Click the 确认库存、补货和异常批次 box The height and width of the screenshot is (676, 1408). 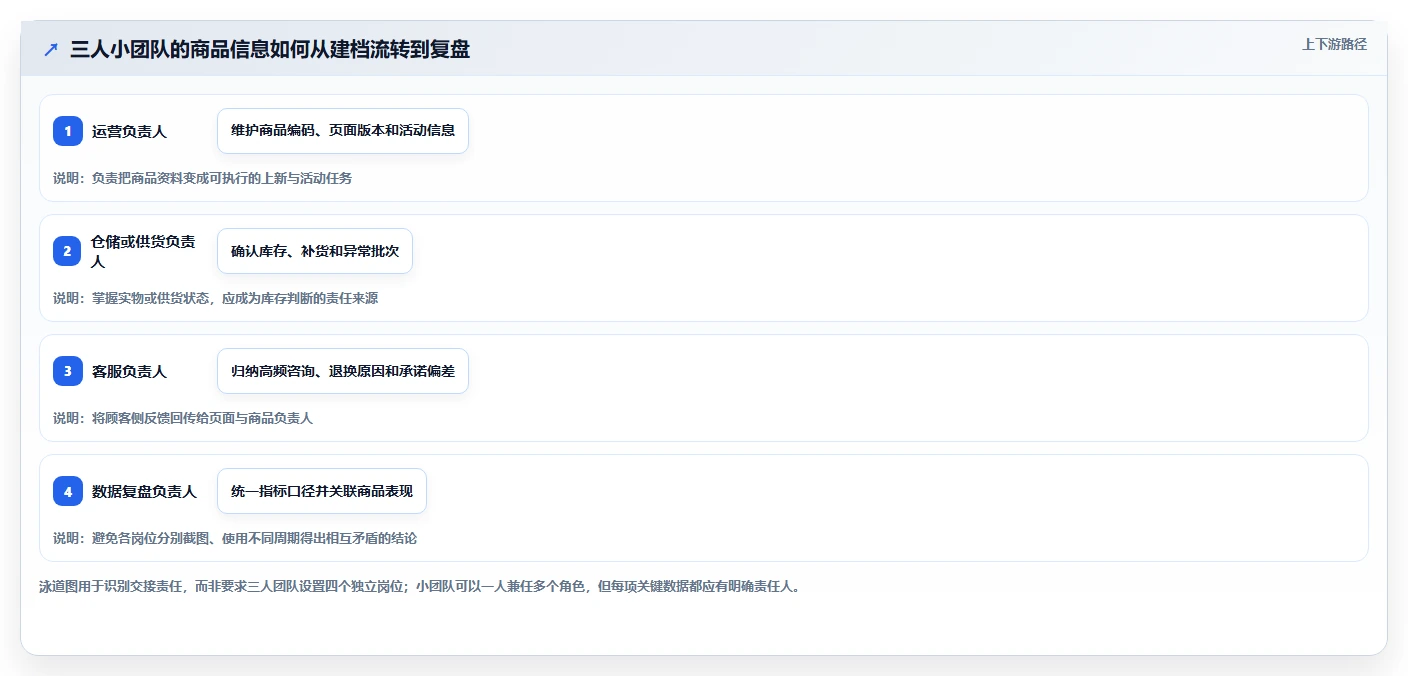click(x=315, y=251)
